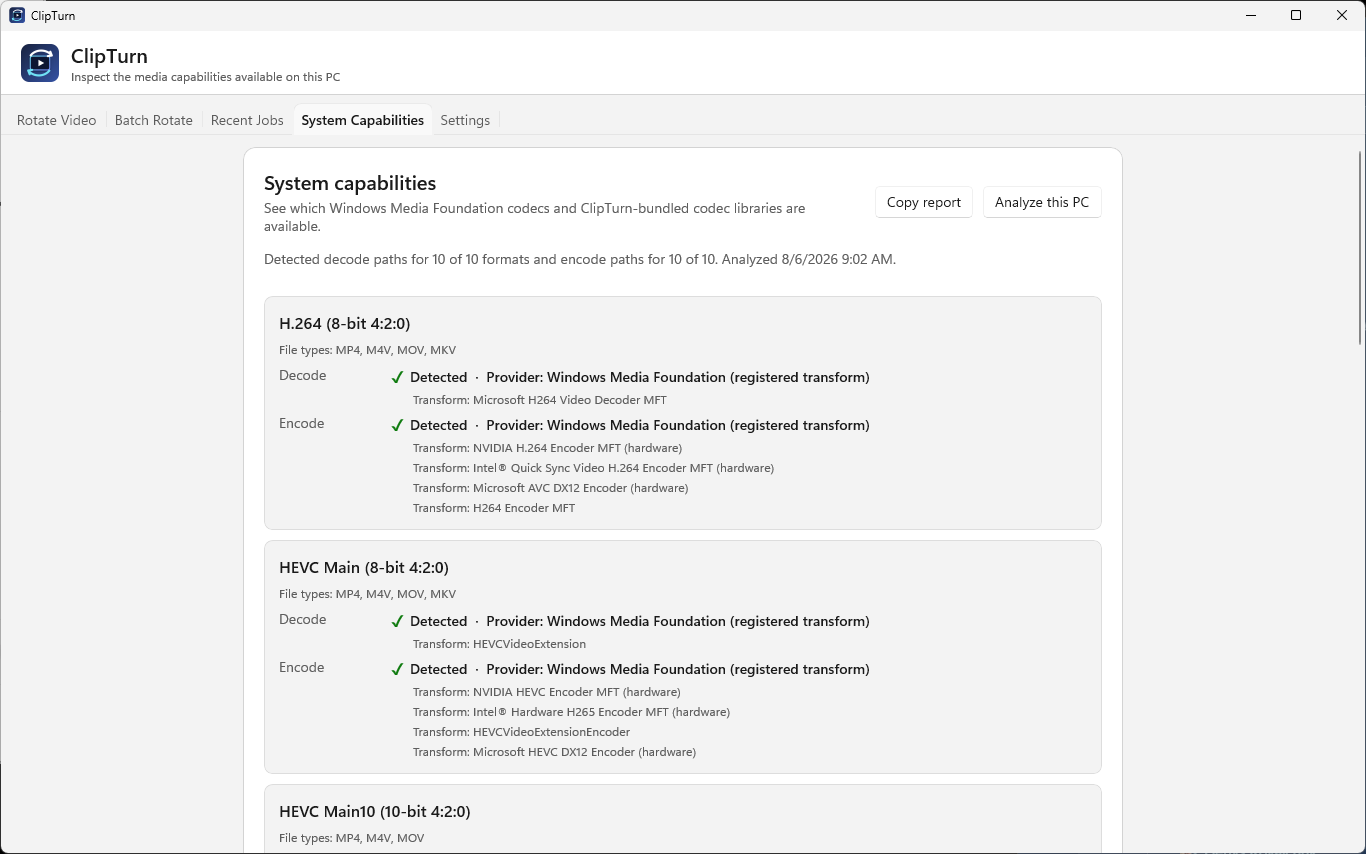Click the "ClipTurn" title in the app header
Screen dimensions: 1366x854
[109, 56]
